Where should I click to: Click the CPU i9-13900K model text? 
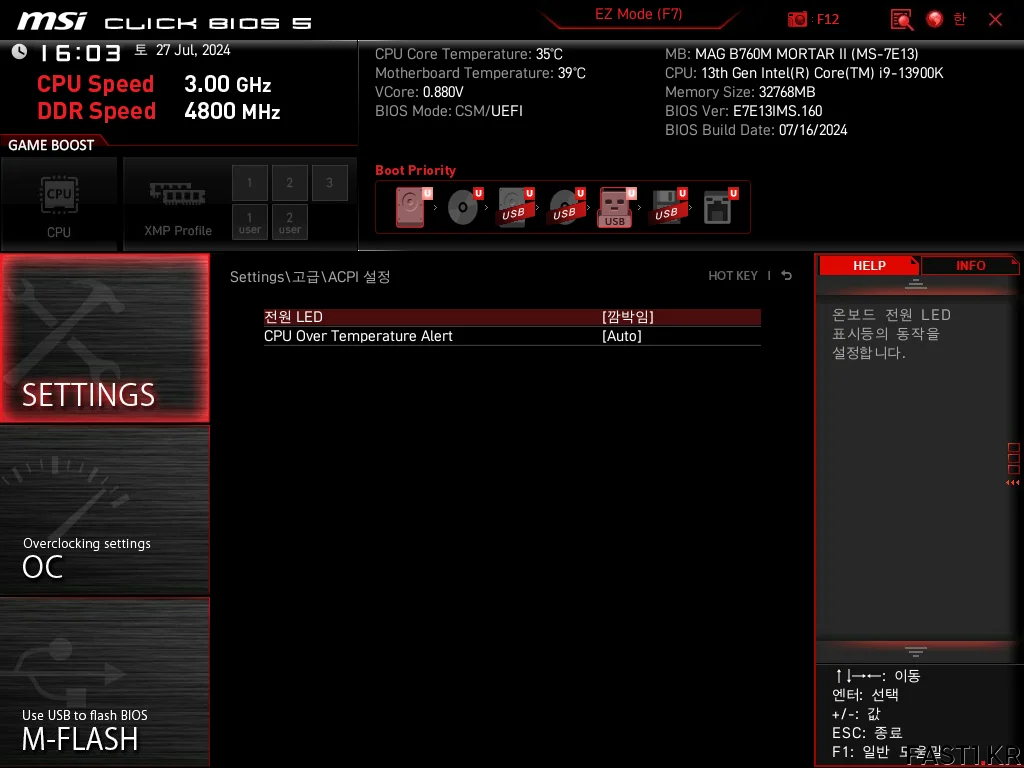click(x=804, y=73)
